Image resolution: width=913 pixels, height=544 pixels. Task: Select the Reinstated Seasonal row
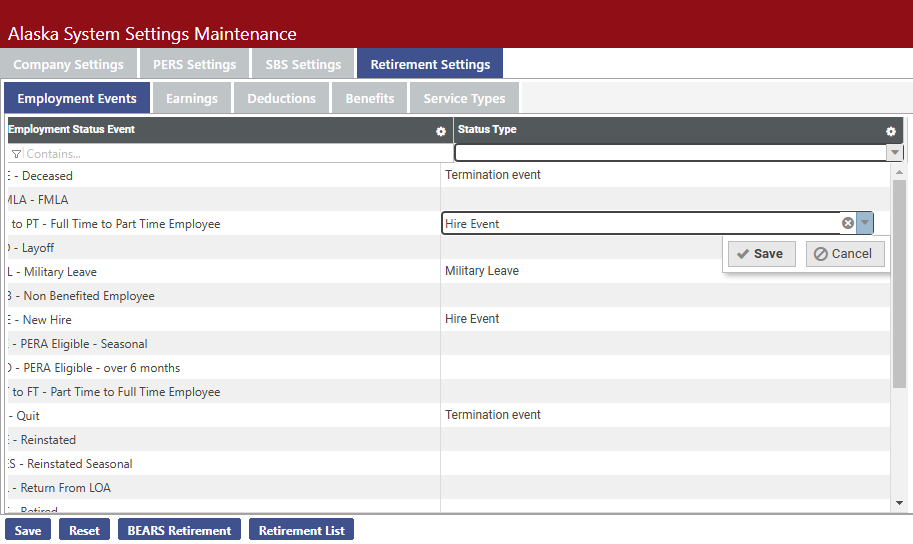(448, 464)
